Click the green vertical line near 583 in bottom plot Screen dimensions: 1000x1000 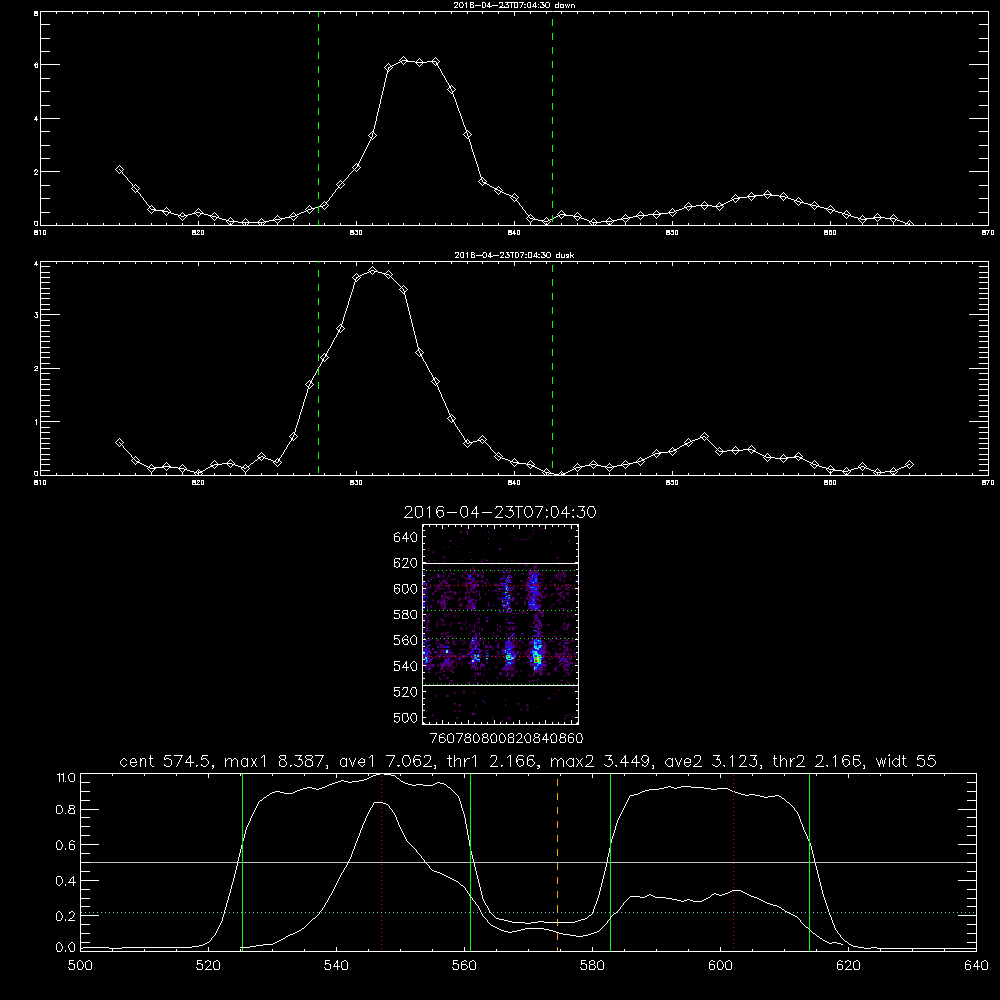610,862
